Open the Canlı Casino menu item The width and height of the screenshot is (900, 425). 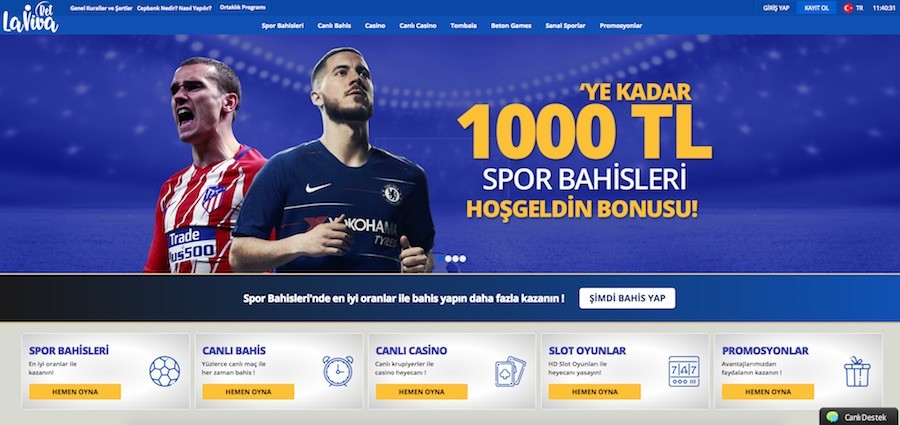418,26
